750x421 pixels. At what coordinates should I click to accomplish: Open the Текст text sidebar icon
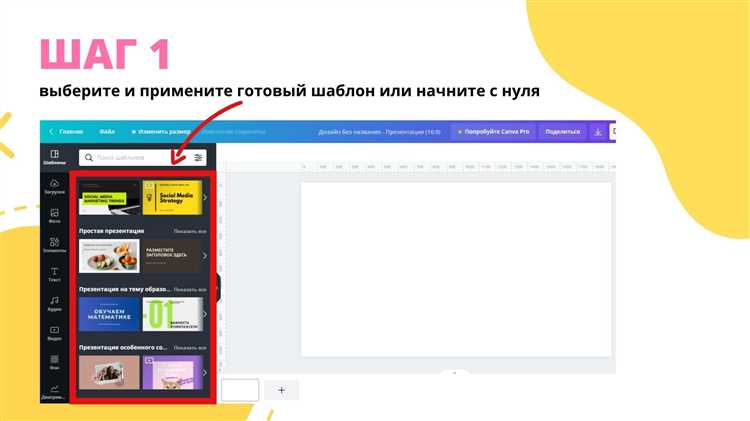tap(55, 274)
